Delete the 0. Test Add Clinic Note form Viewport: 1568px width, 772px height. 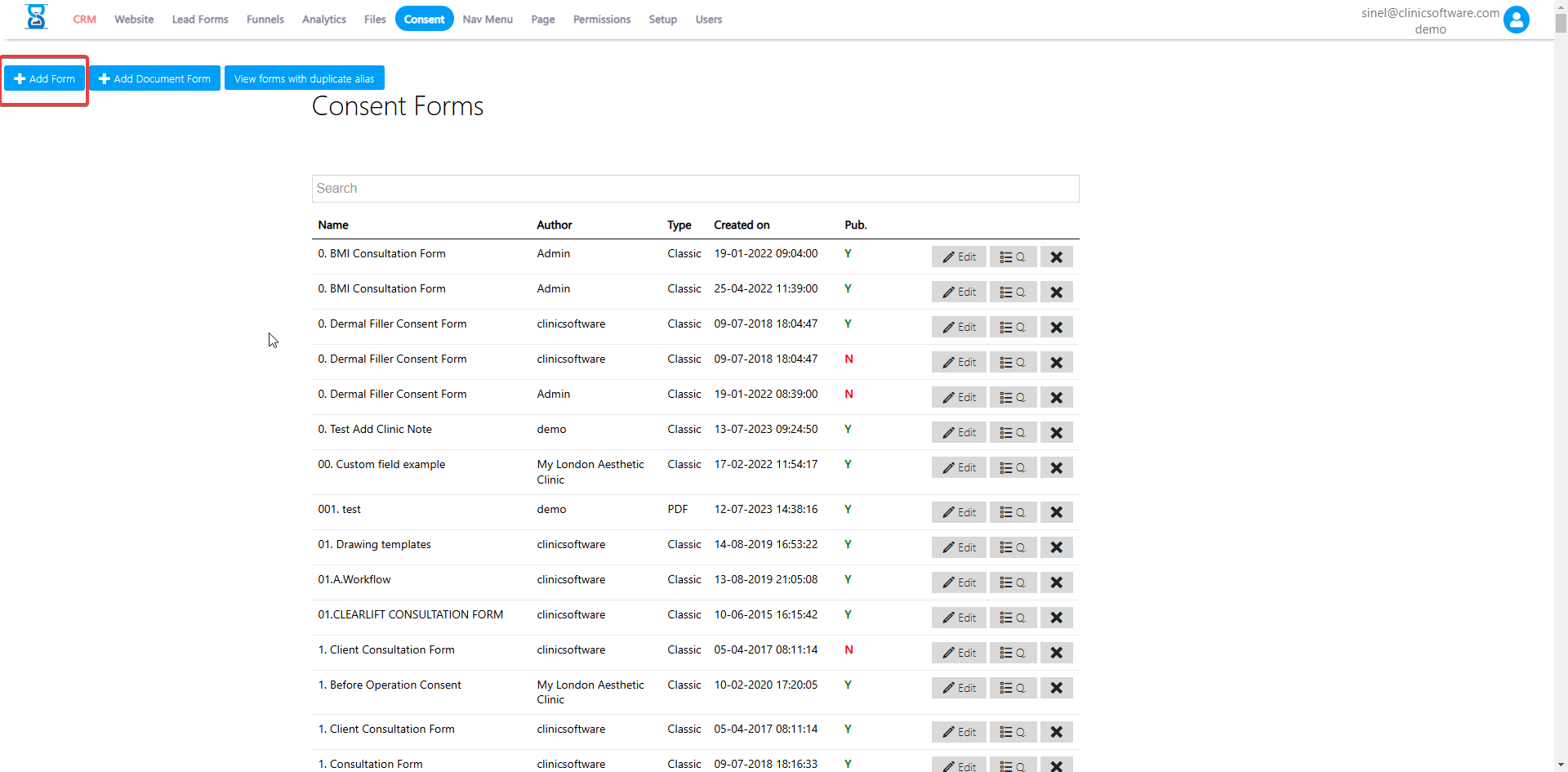pos(1056,432)
